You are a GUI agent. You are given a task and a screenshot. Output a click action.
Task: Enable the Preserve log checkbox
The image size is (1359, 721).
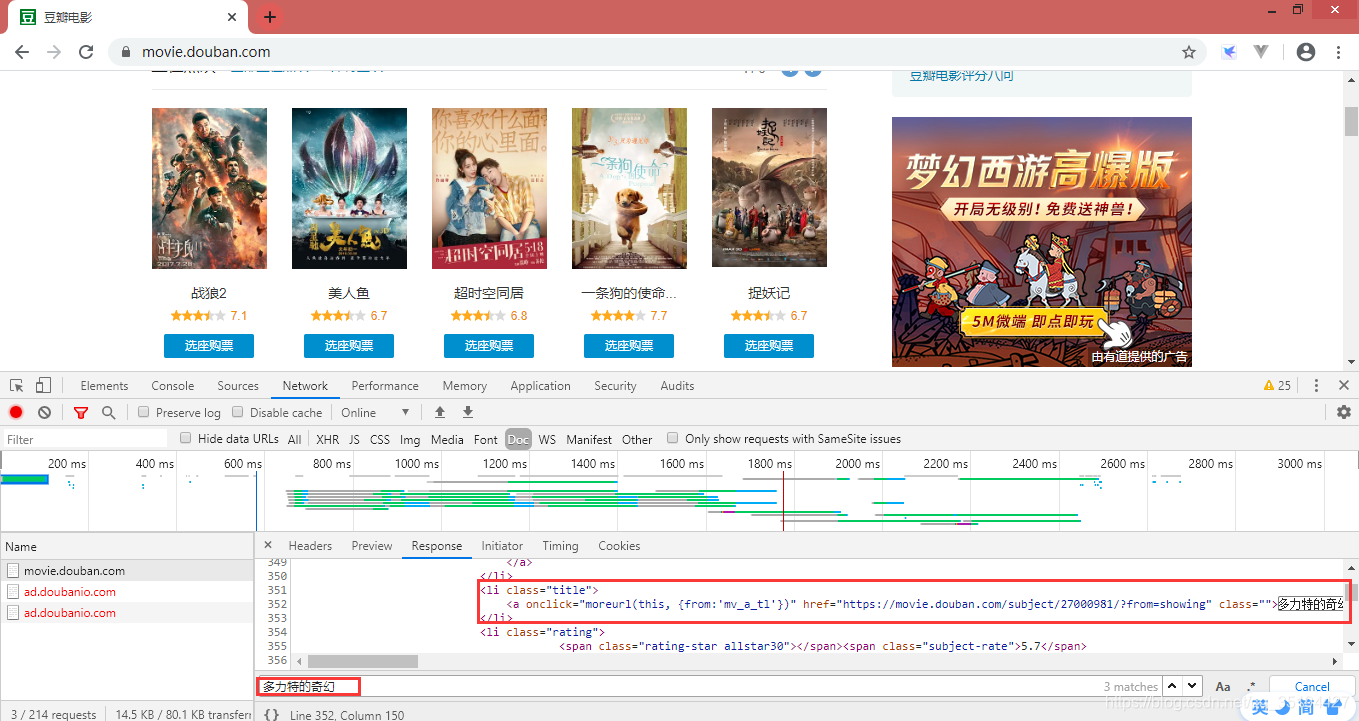coord(144,412)
